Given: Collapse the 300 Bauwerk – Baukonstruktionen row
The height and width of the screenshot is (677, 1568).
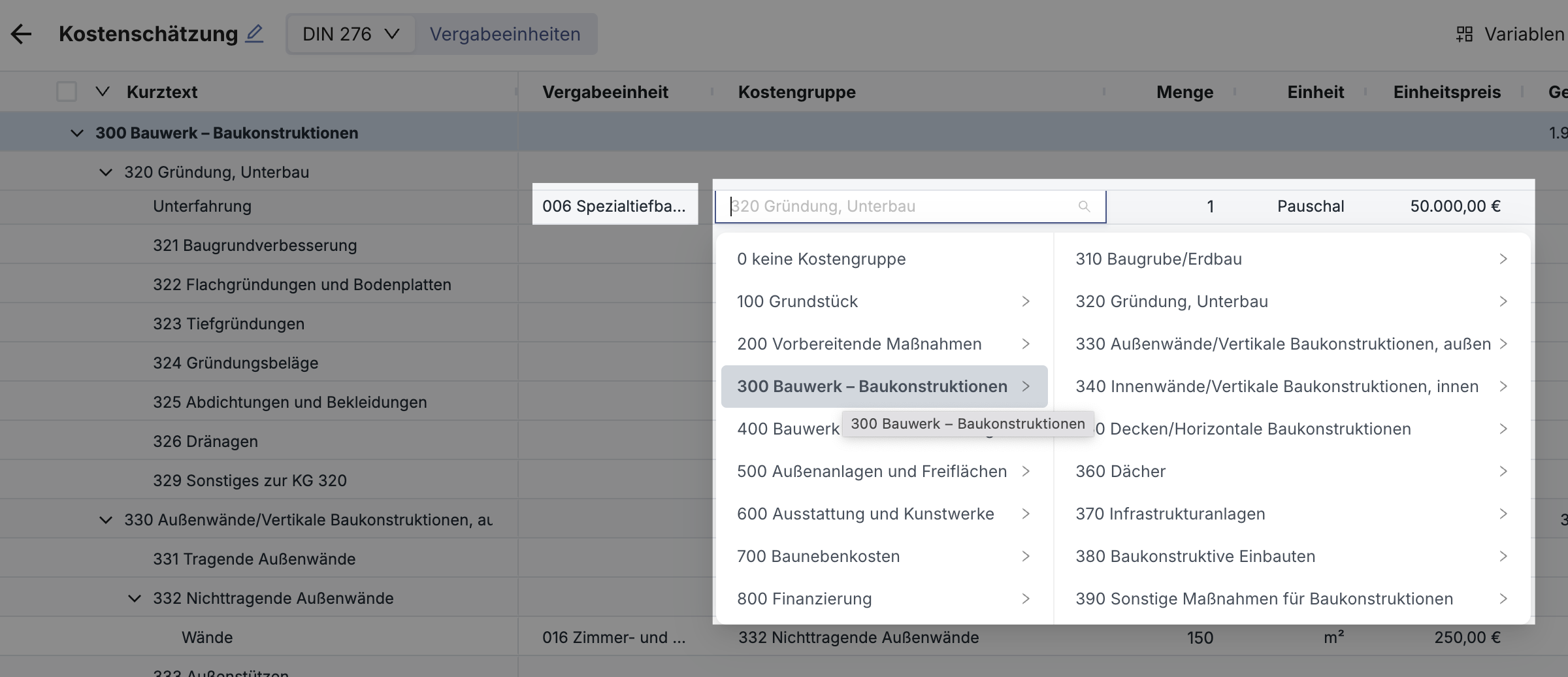Looking at the screenshot, I should point(77,133).
